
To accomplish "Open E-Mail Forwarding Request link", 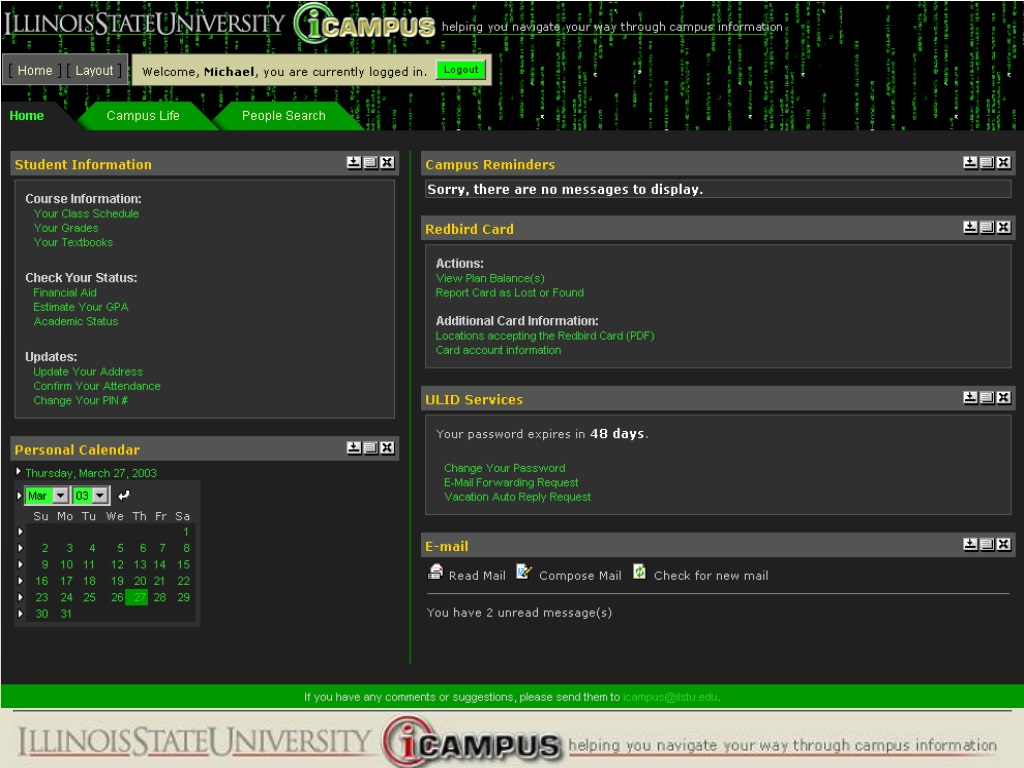I will coord(511,483).
